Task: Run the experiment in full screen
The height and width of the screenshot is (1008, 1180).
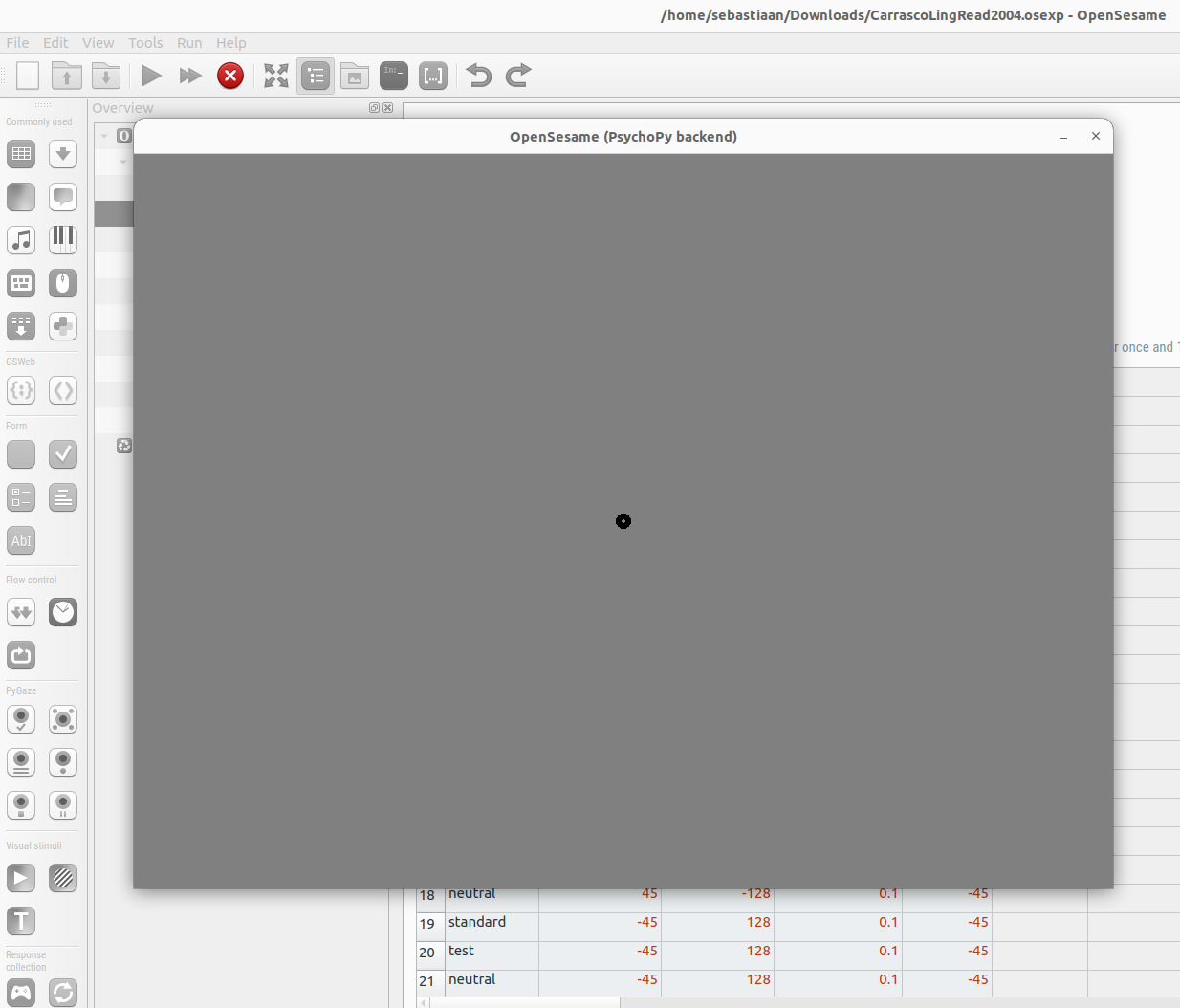Action: [x=150, y=76]
